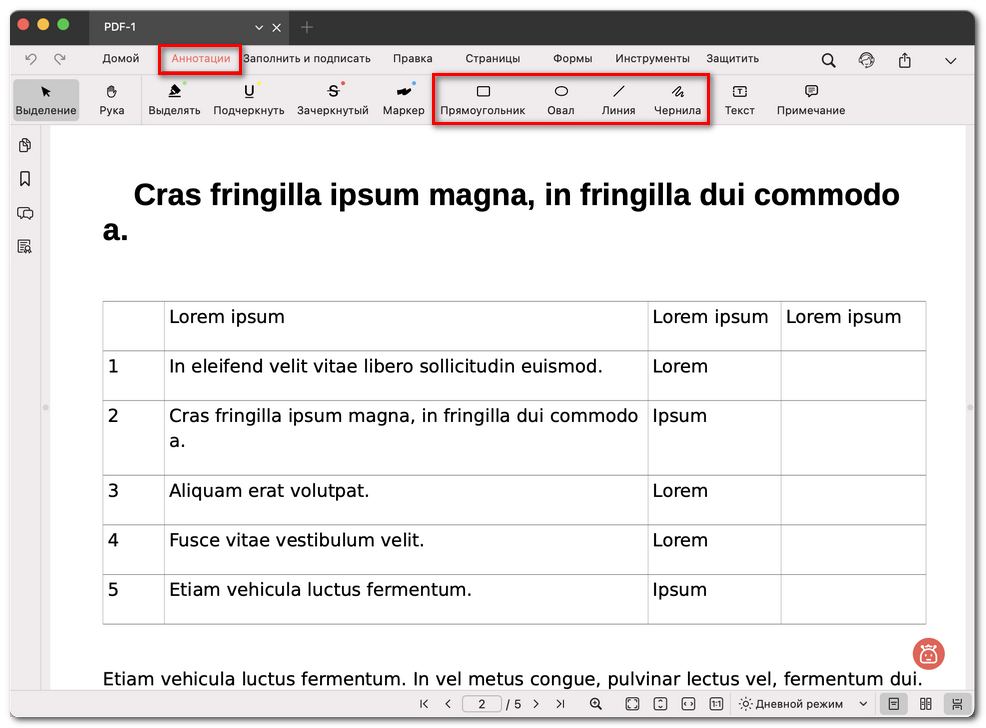
Task: Open the PDF-1 tab dropdown arrow
Action: 260,27
